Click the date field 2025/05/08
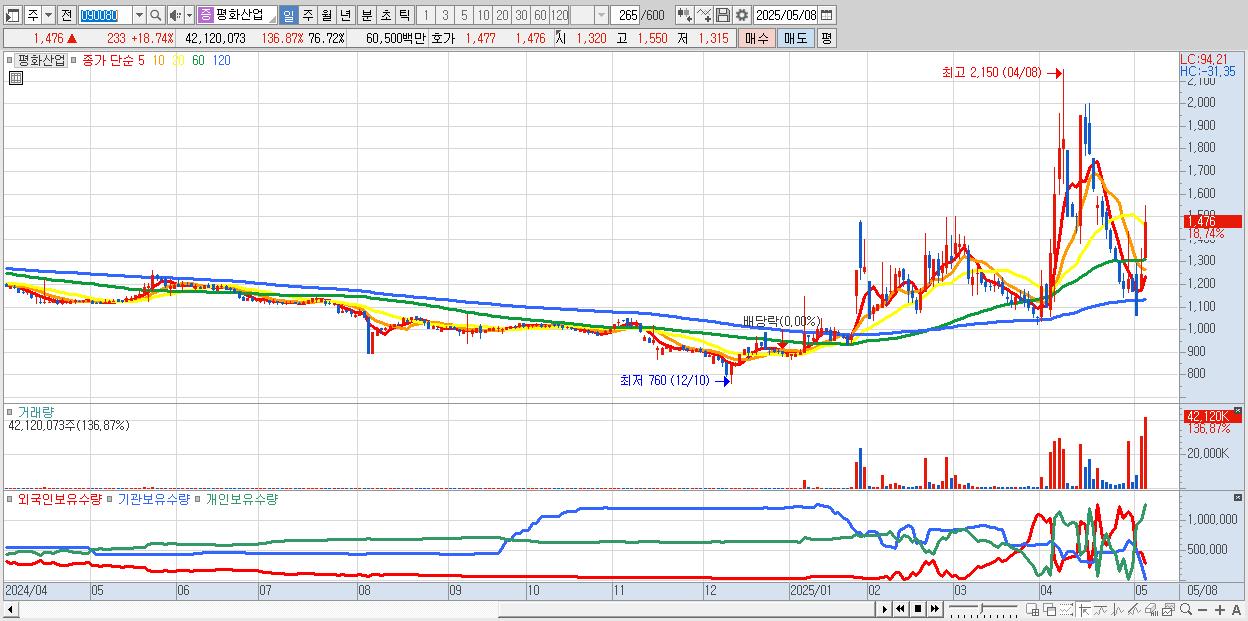The width and height of the screenshot is (1248, 621). coord(785,15)
